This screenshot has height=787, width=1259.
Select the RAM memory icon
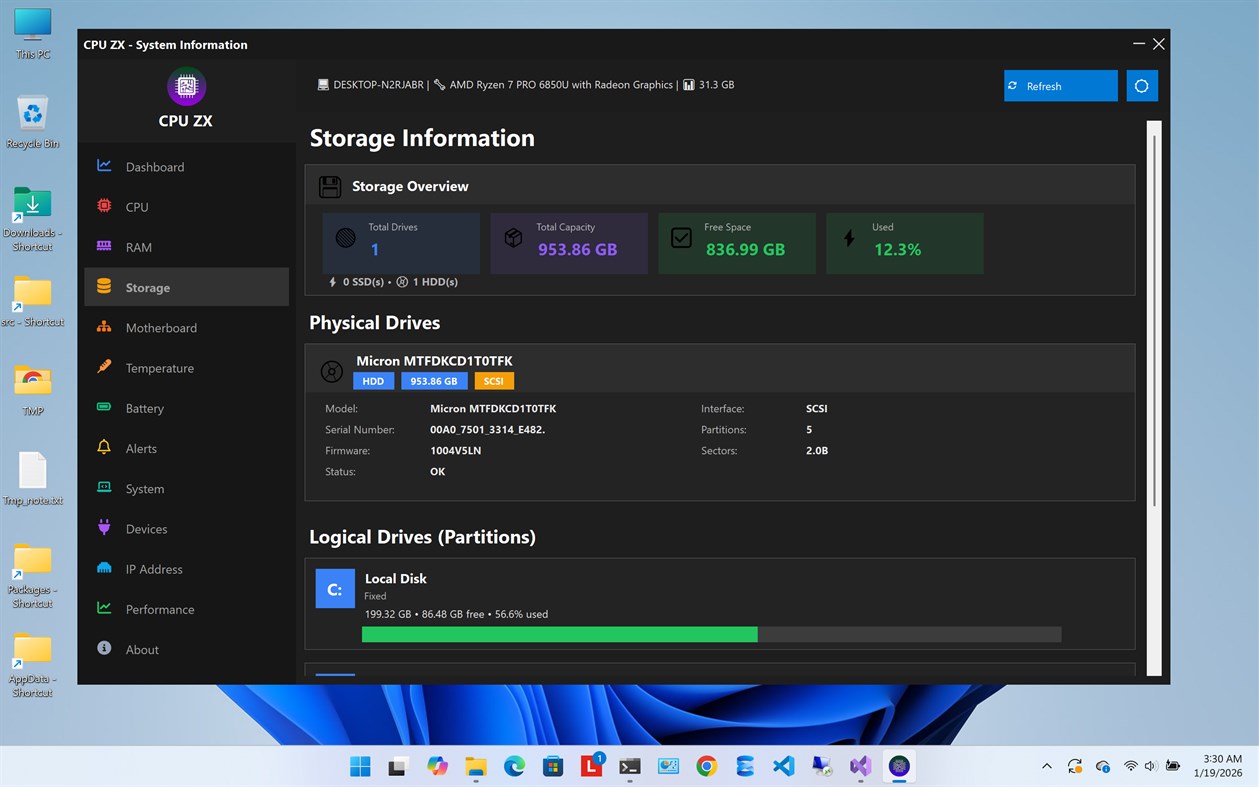coord(104,247)
